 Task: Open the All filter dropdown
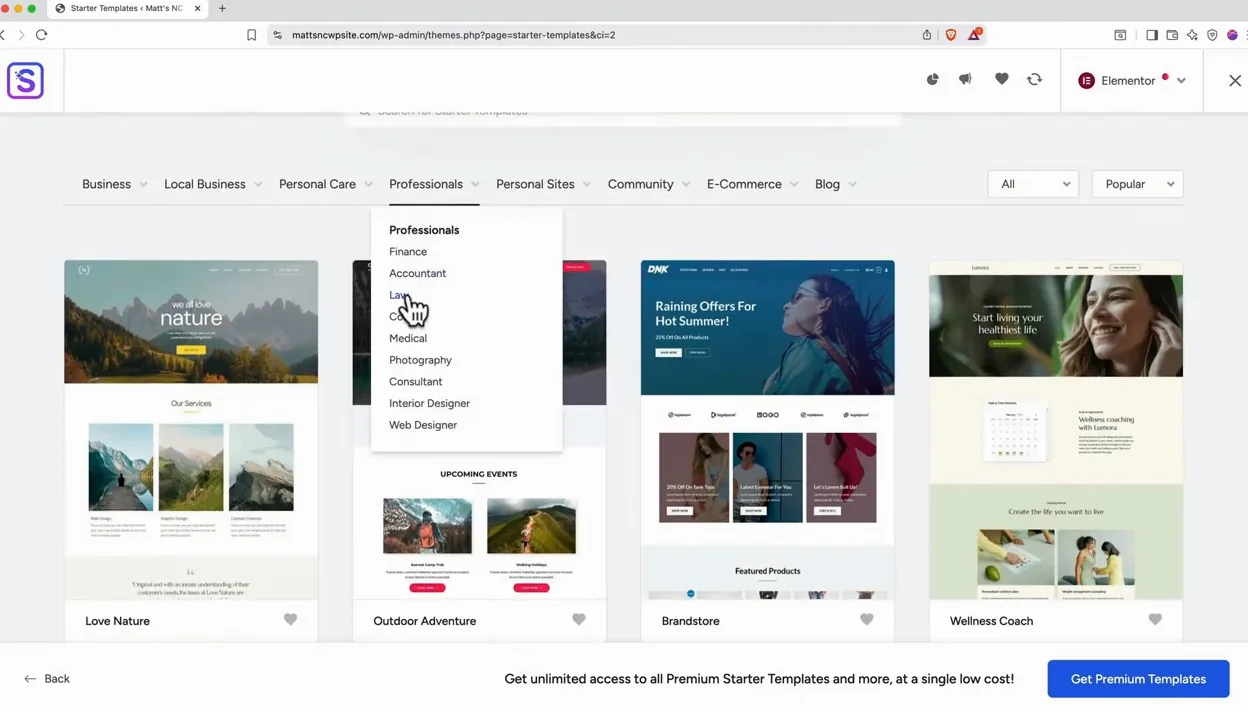(1033, 184)
